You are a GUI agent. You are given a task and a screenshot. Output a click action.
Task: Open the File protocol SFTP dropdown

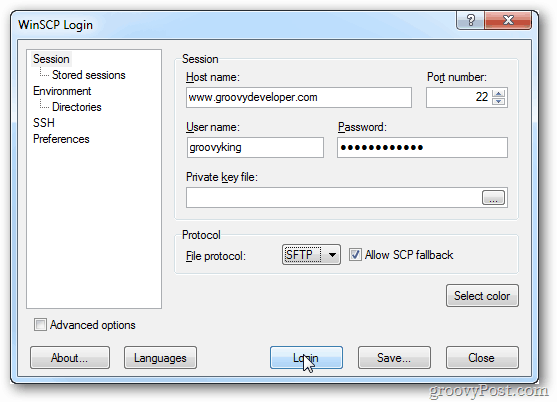(311, 255)
